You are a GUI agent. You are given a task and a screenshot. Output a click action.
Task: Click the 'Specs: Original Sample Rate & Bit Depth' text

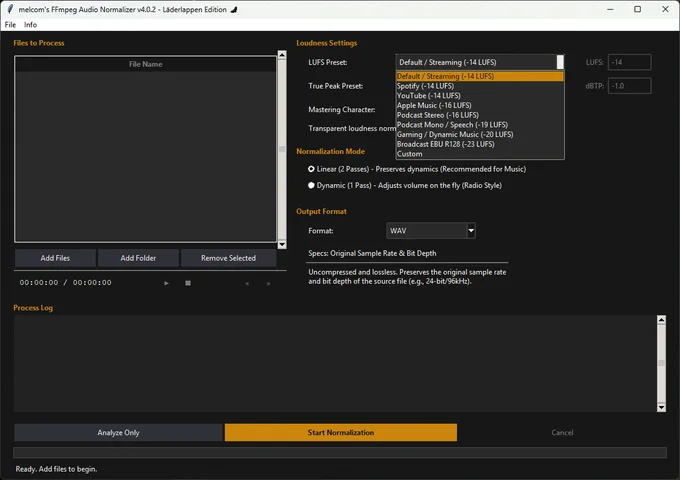[372, 253]
